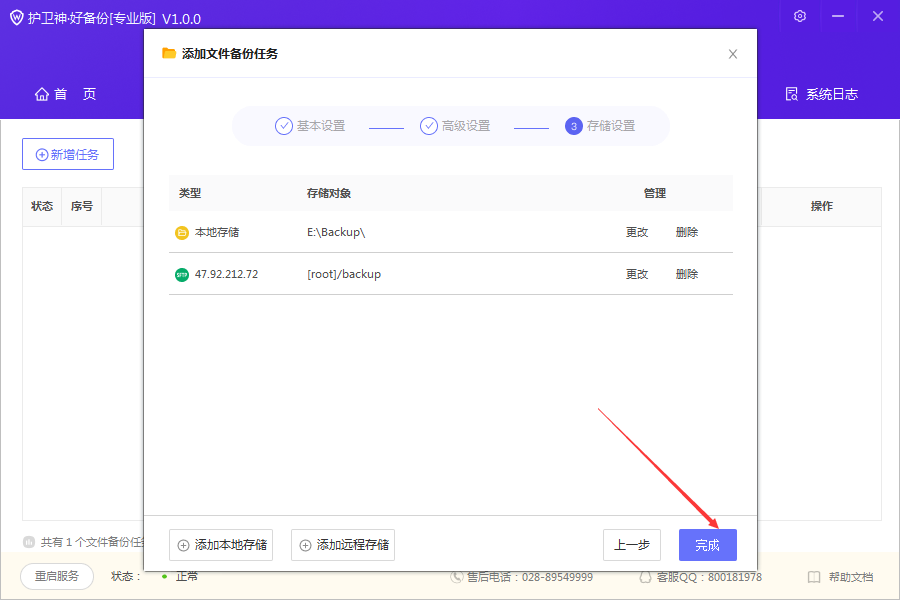900x600 pixels.
Task: Click the 47.92.212.72 server address
Action: [x=226, y=274]
